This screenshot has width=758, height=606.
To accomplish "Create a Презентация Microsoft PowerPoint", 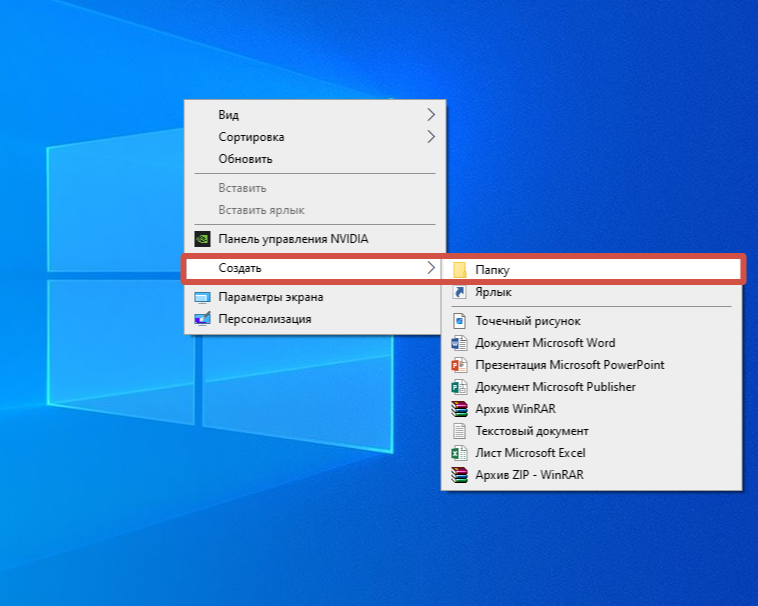I will point(591,365).
